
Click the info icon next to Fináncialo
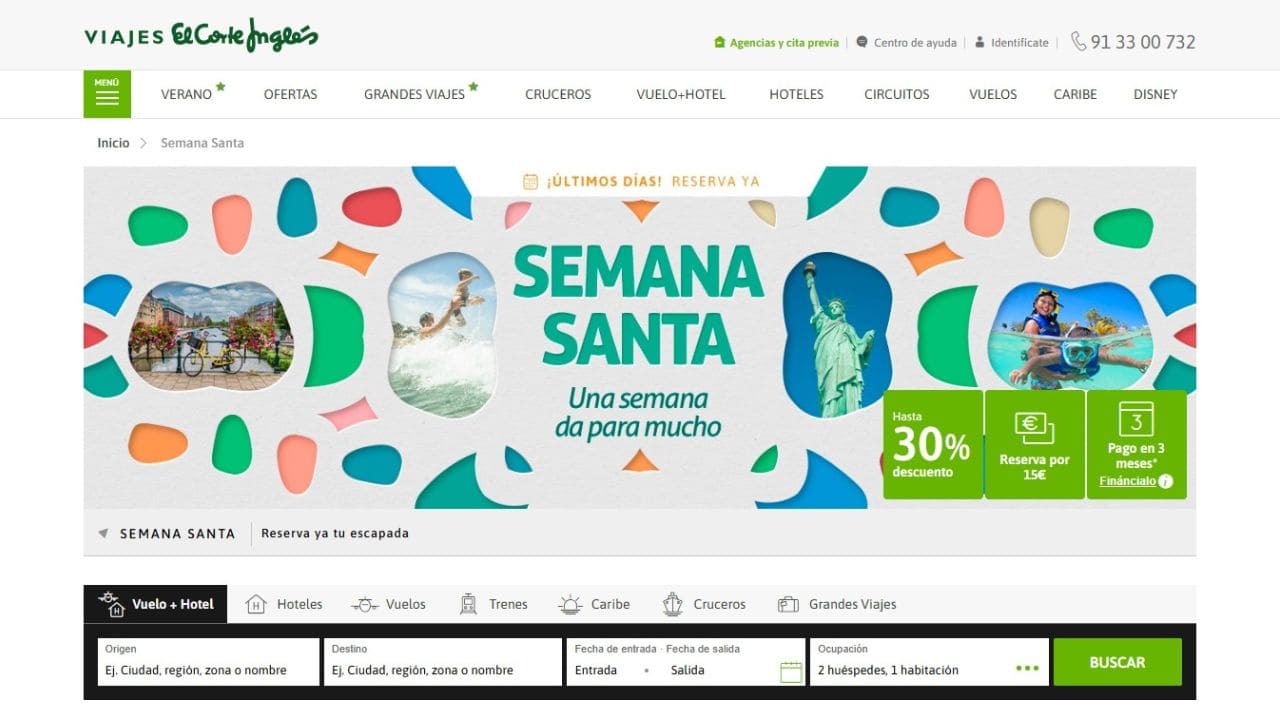coord(1165,481)
